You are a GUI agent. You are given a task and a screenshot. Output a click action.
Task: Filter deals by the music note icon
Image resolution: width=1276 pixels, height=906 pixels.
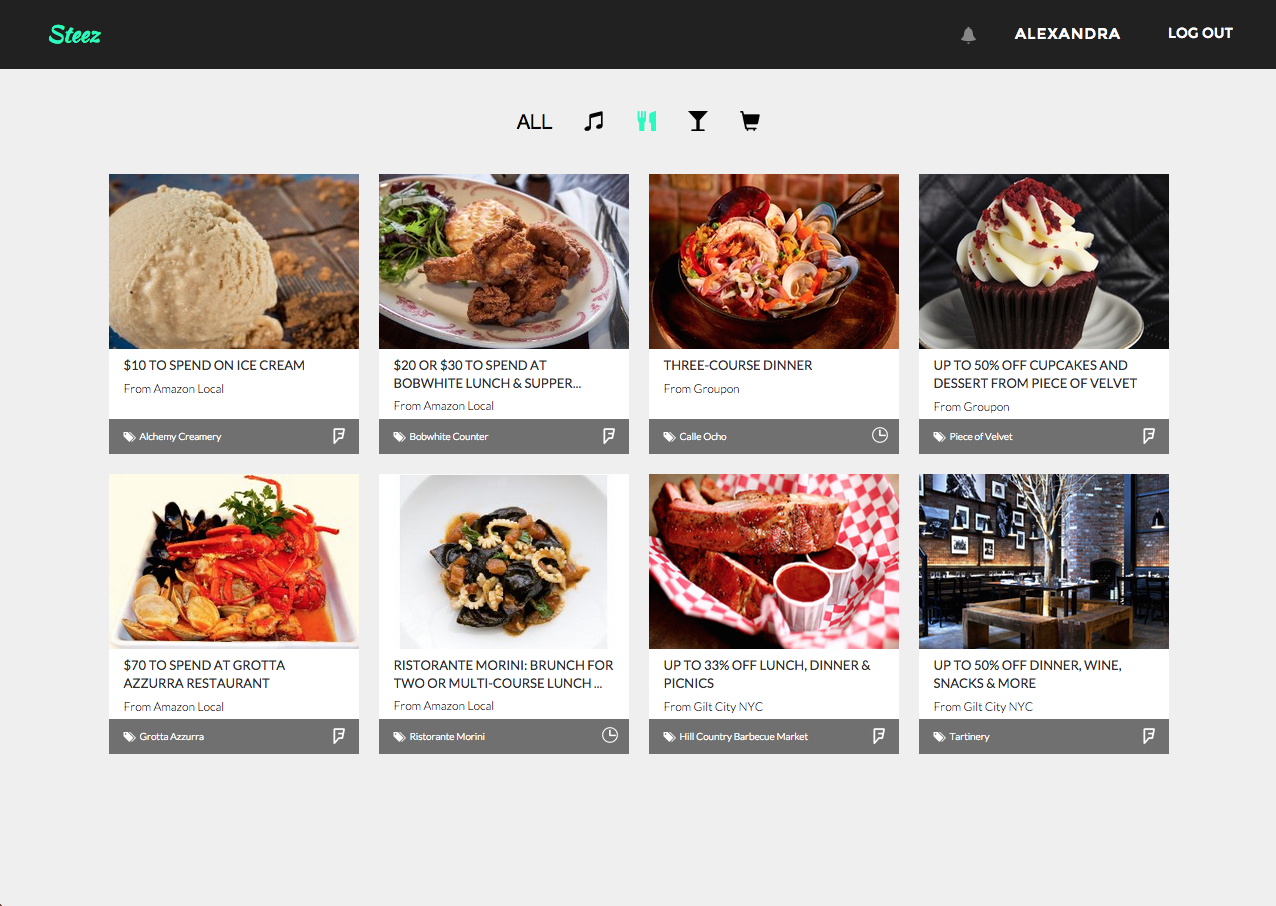tap(594, 121)
